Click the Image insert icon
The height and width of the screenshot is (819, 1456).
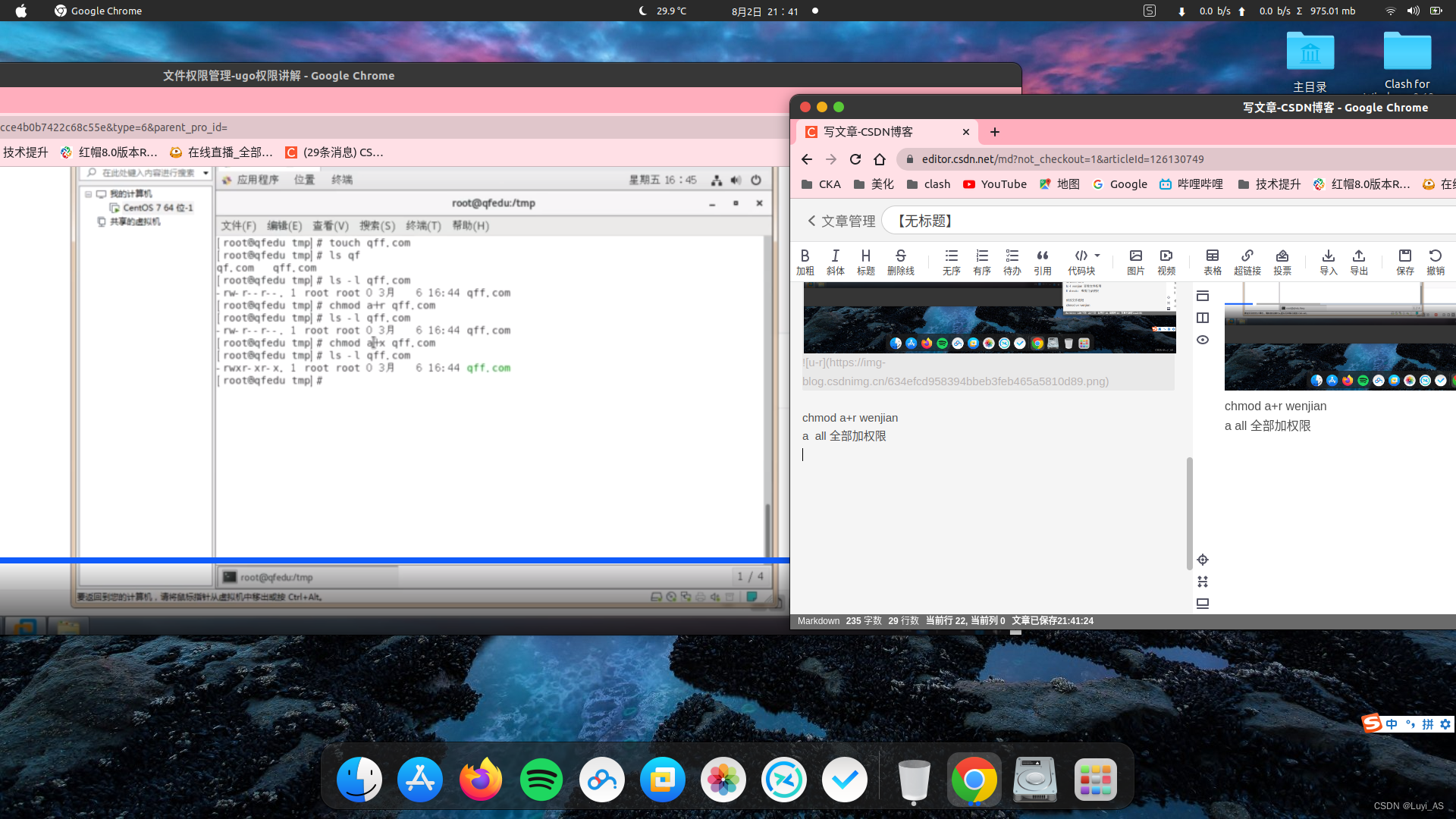pyautogui.click(x=1135, y=256)
